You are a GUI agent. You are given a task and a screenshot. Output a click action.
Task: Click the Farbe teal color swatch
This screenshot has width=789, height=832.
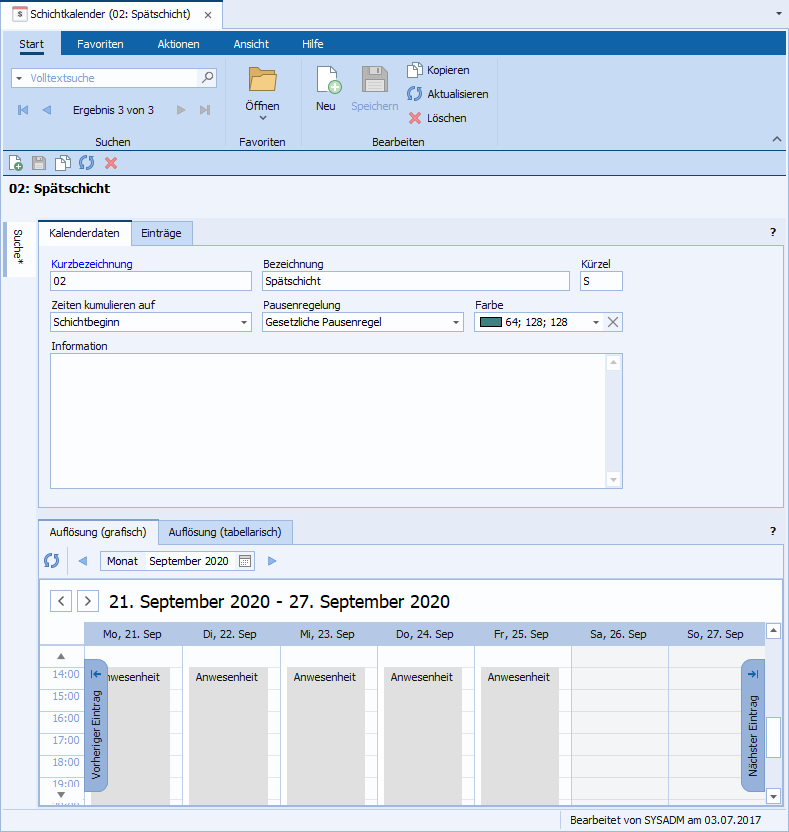coord(490,322)
